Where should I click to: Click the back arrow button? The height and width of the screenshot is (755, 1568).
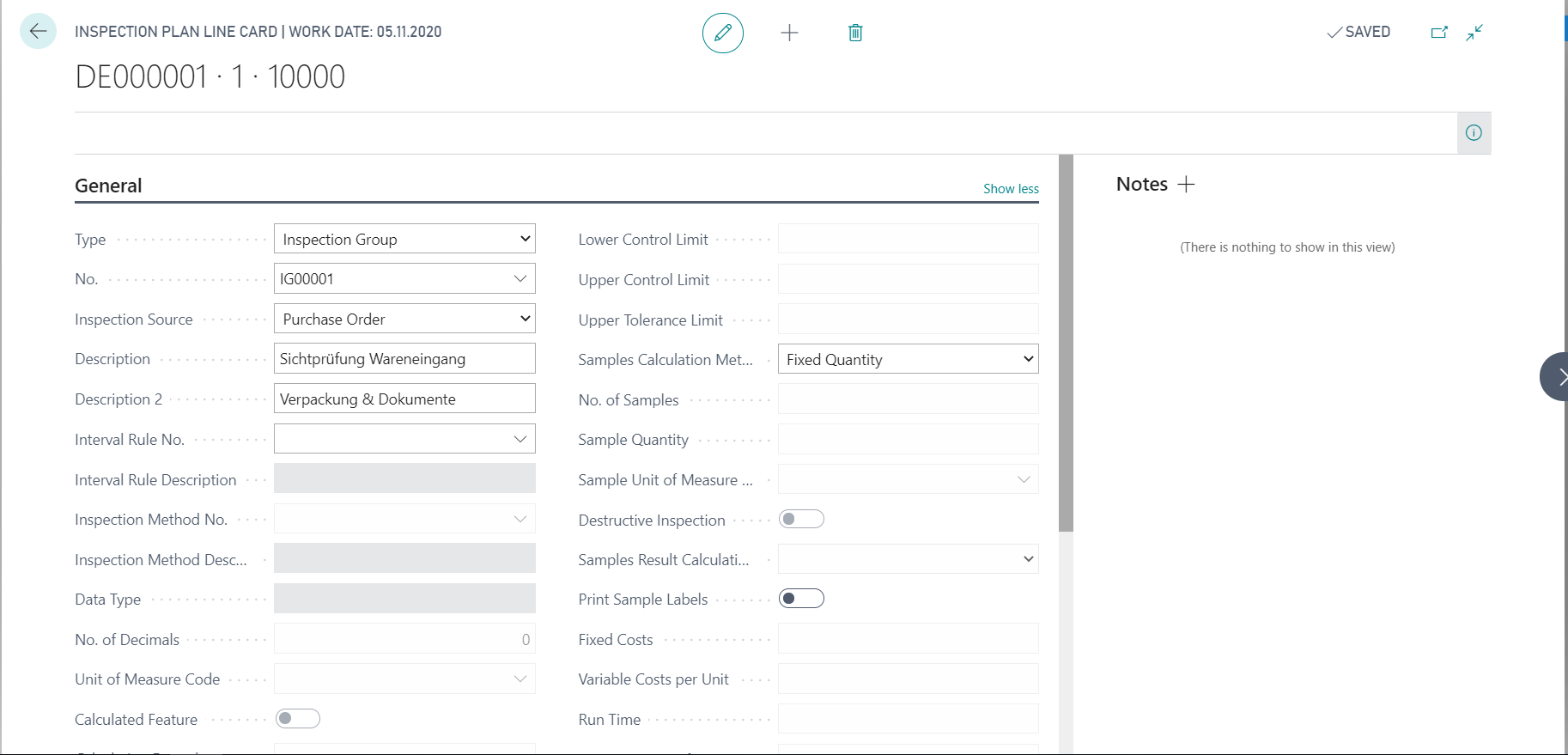(38, 32)
